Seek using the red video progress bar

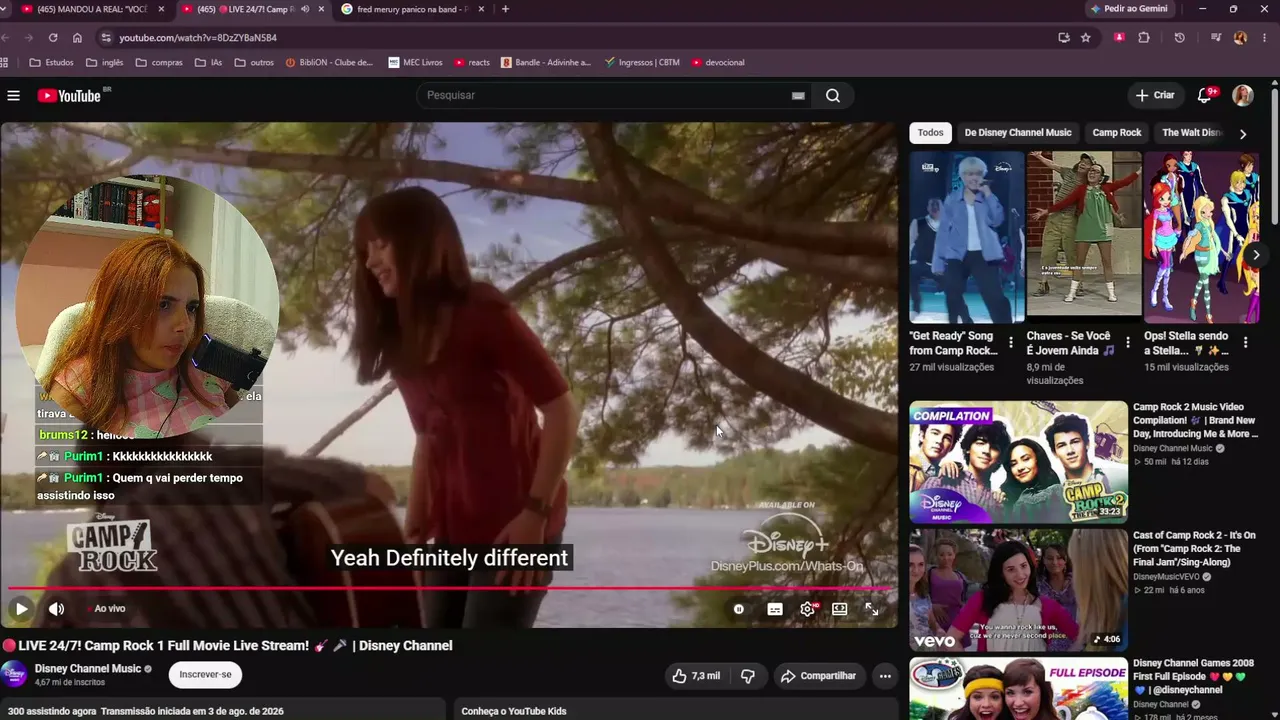pyautogui.click(x=449, y=588)
